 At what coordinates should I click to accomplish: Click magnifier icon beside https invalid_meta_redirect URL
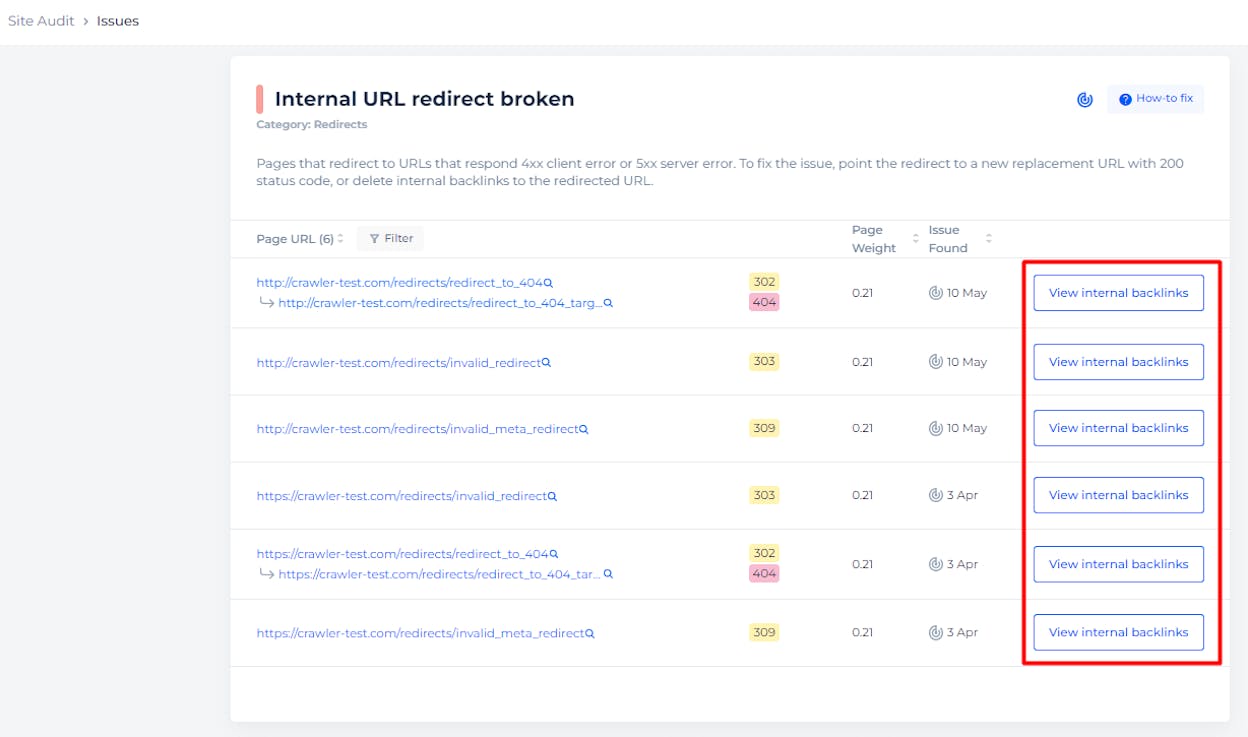click(590, 633)
